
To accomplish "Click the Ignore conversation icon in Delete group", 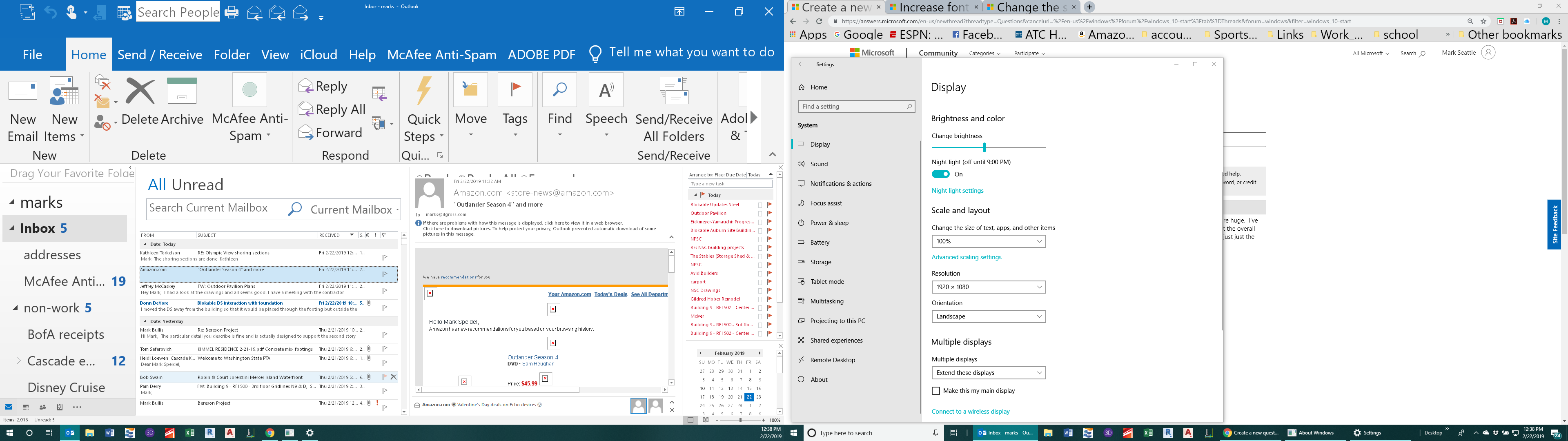I will [x=102, y=82].
